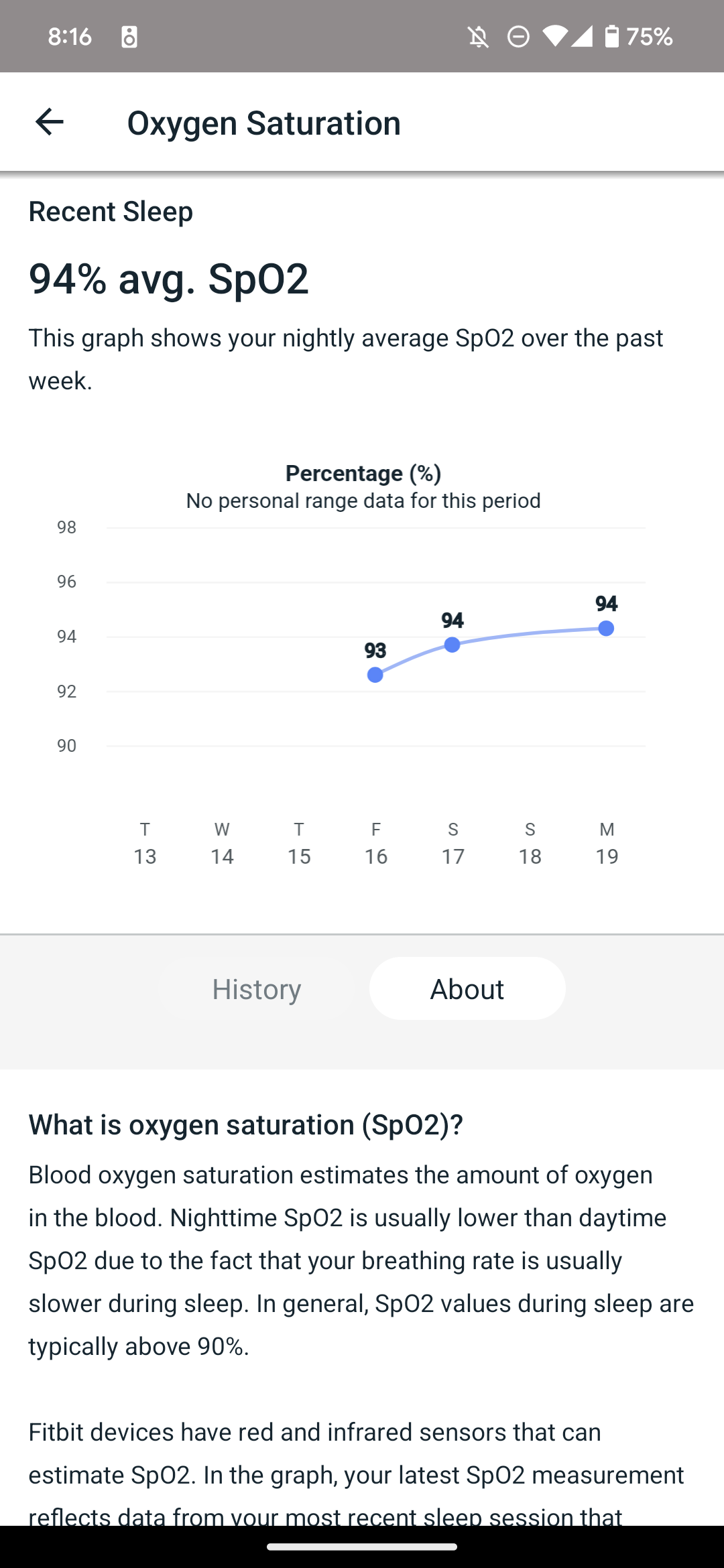
Task: Tap the Wi-Fi signal status icon
Action: 555,36
